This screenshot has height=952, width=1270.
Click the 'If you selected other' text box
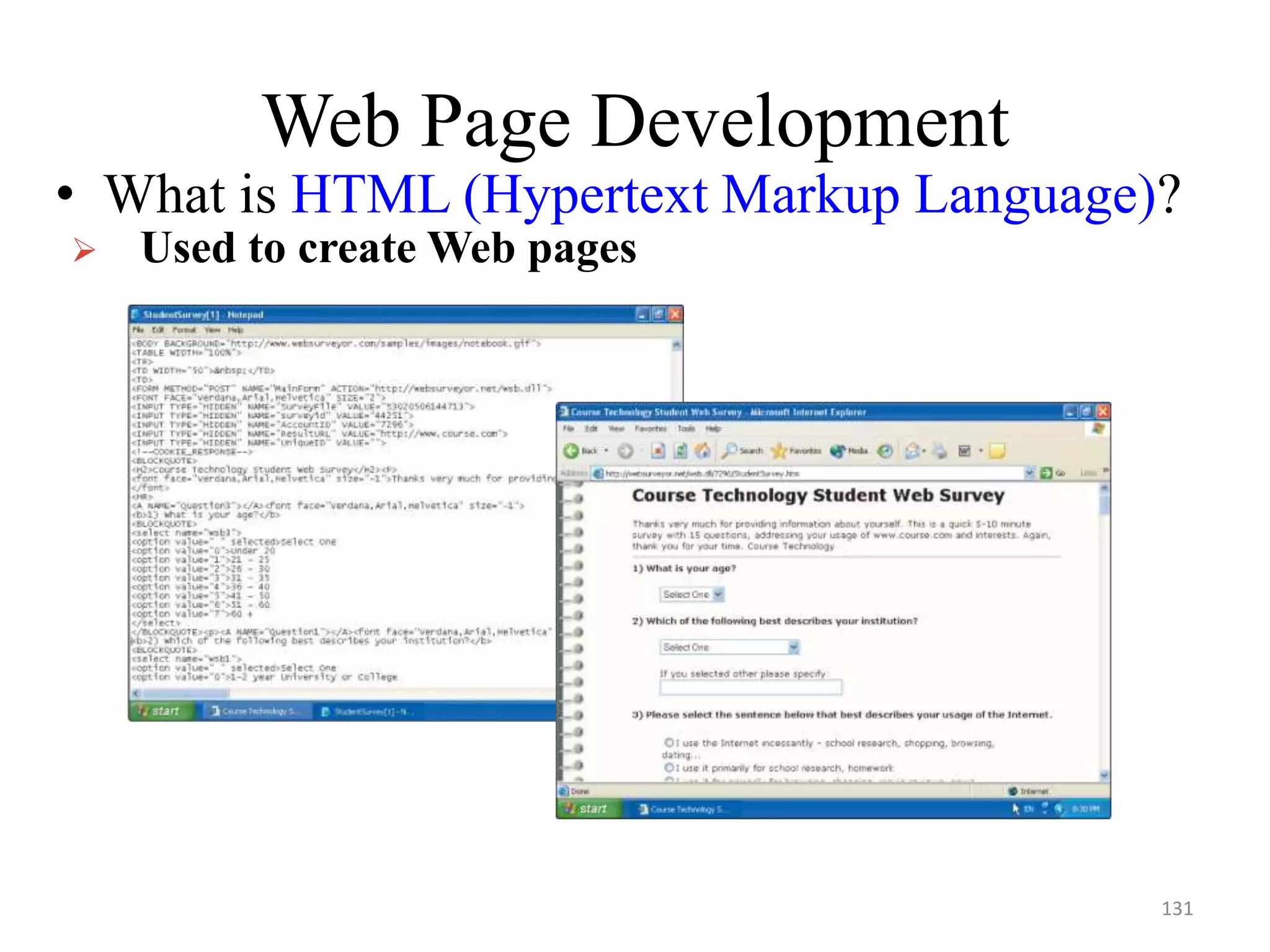(x=751, y=687)
